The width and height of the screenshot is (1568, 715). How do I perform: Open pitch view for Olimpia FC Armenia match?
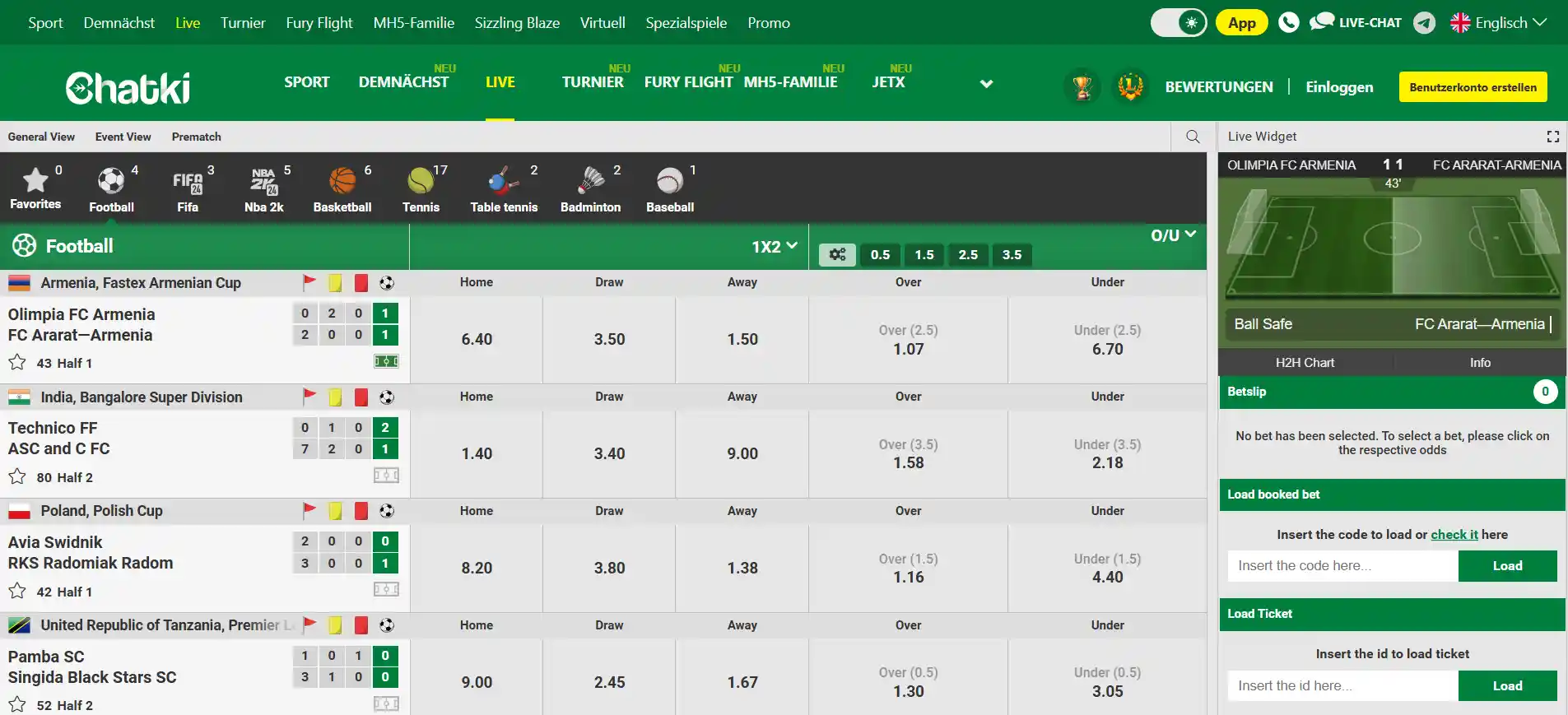(x=387, y=361)
